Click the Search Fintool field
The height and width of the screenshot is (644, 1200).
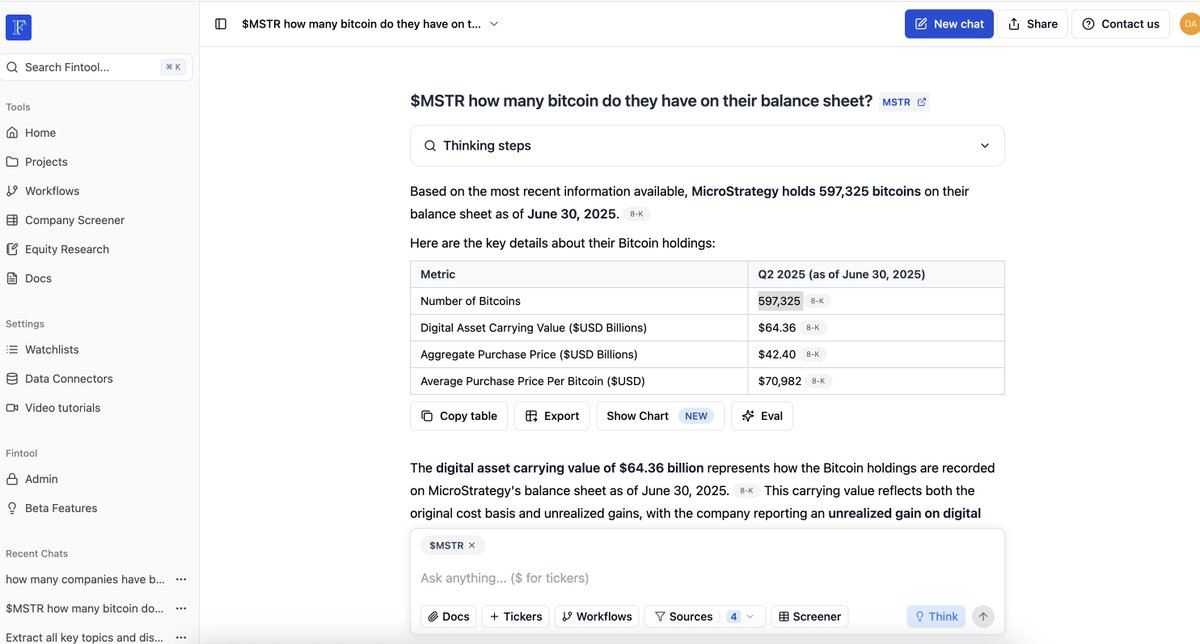click(x=97, y=67)
